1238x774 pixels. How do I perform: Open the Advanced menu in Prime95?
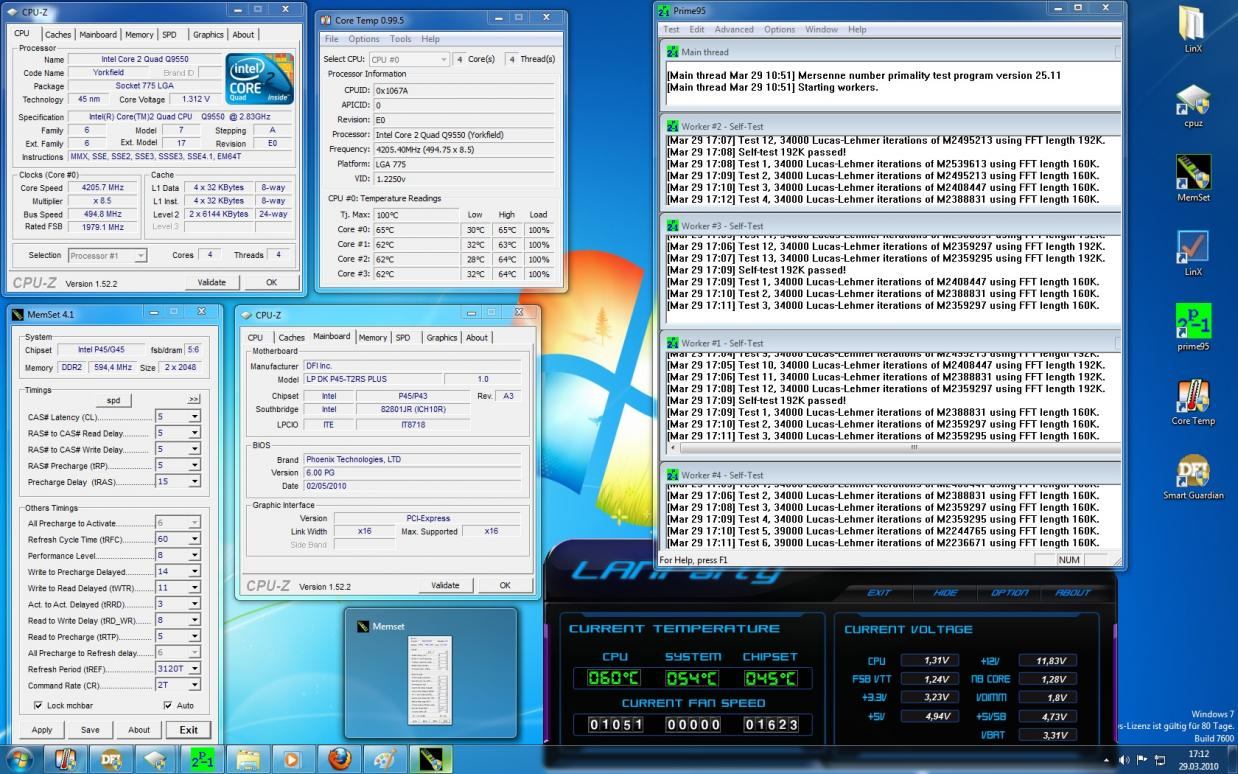(734, 29)
